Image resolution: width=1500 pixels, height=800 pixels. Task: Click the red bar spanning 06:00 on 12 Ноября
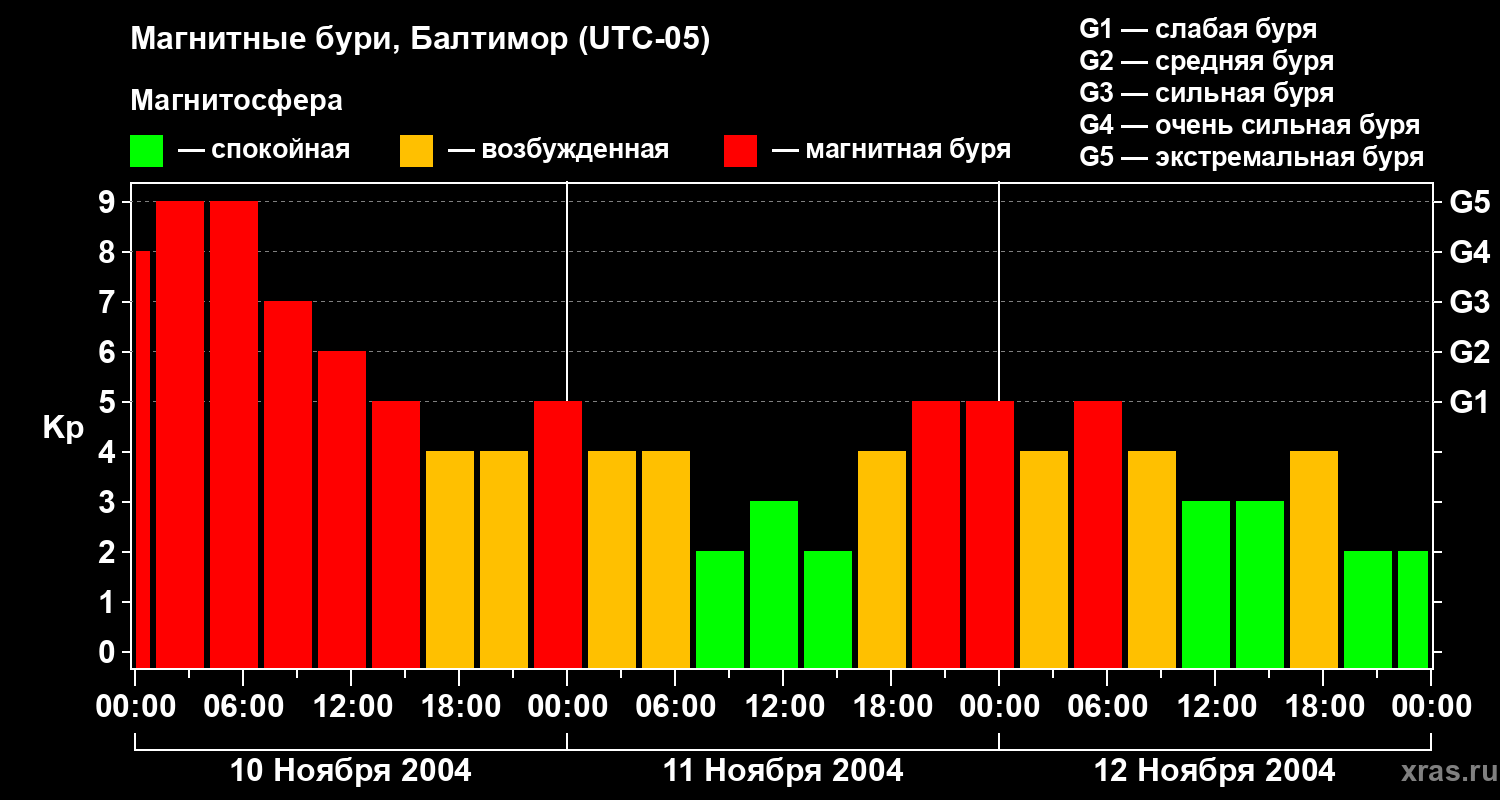pyautogui.click(x=1098, y=534)
